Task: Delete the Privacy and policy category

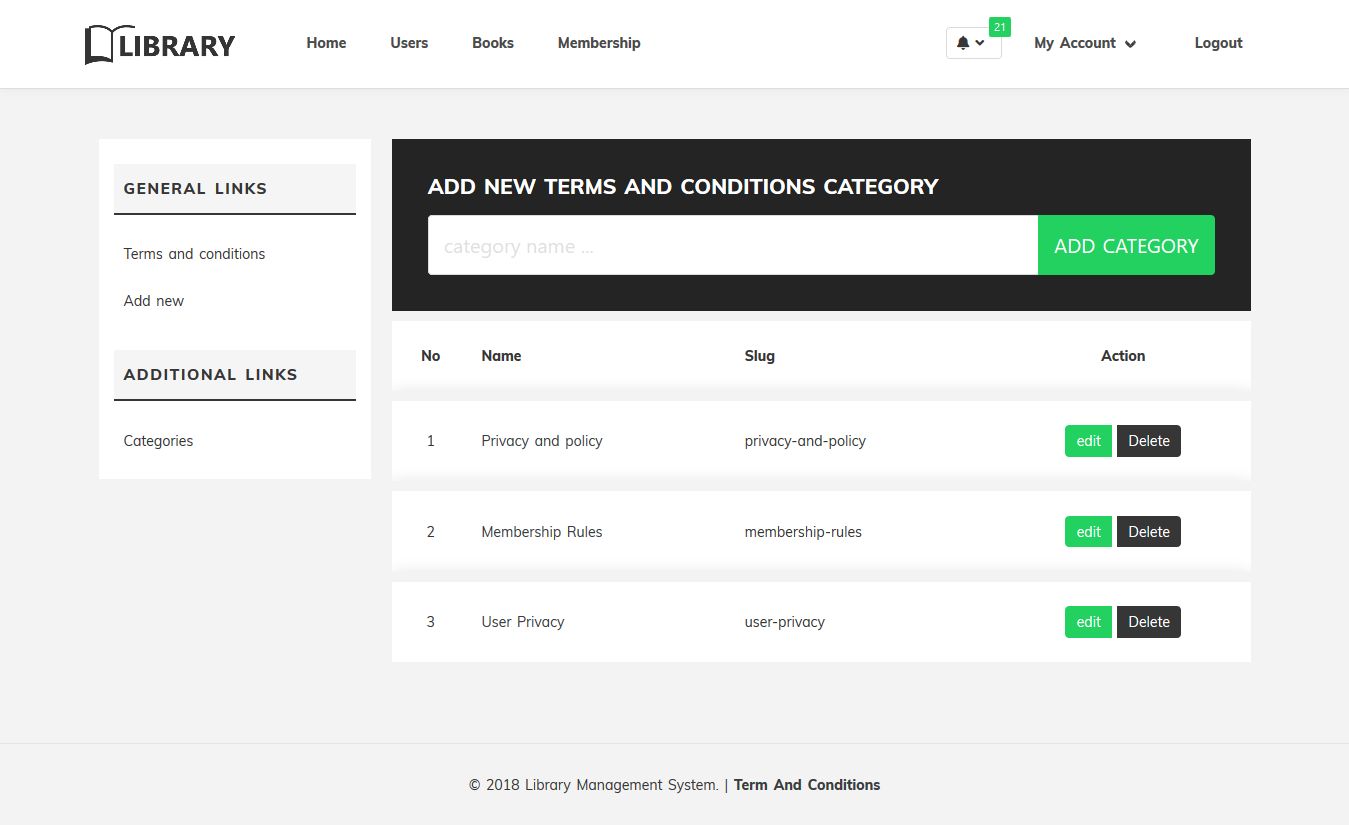Action: pyautogui.click(x=1149, y=441)
